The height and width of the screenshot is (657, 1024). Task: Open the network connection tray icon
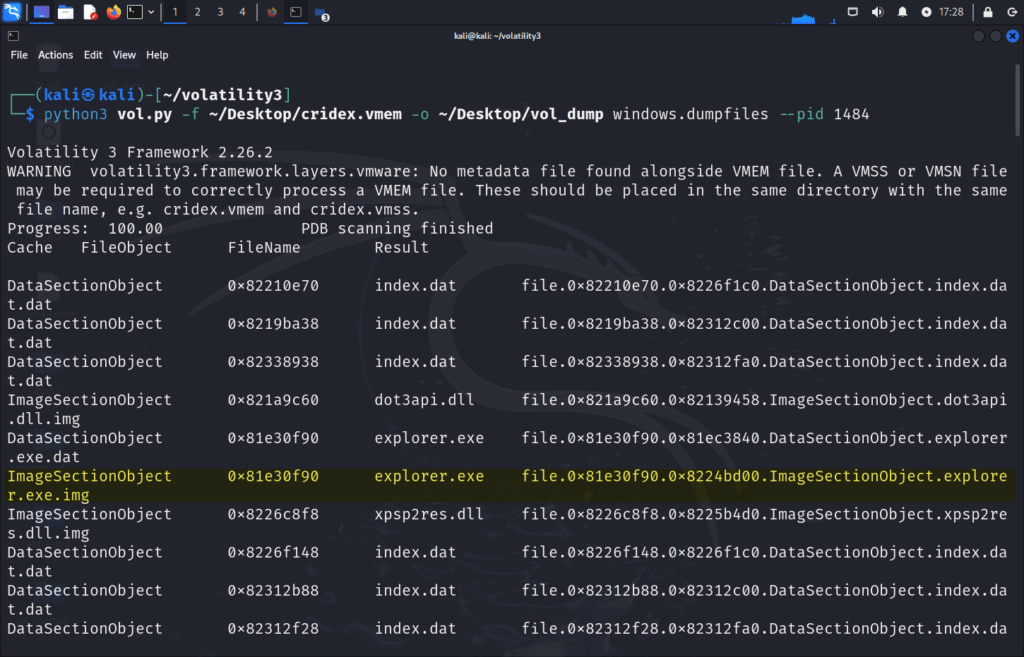click(852, 12)
